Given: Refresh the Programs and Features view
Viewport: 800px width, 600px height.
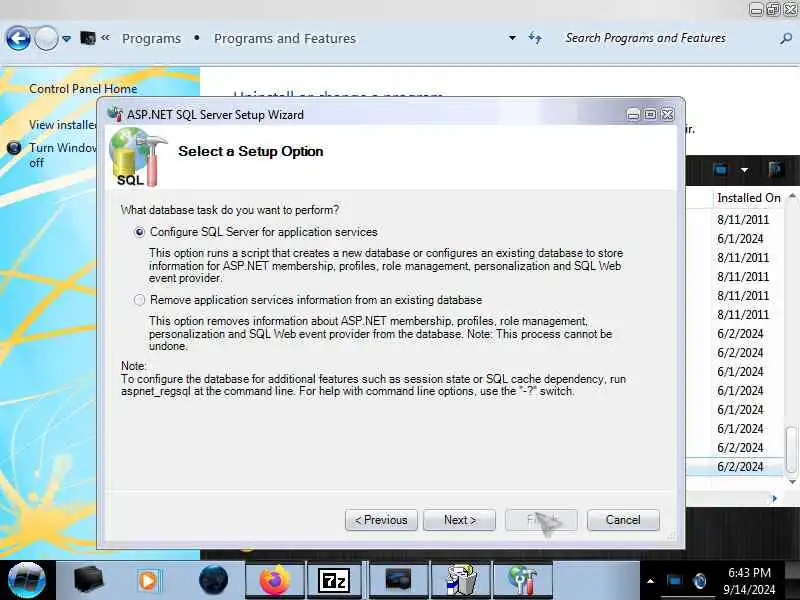Looking at the screenshot, I should 535,38.
